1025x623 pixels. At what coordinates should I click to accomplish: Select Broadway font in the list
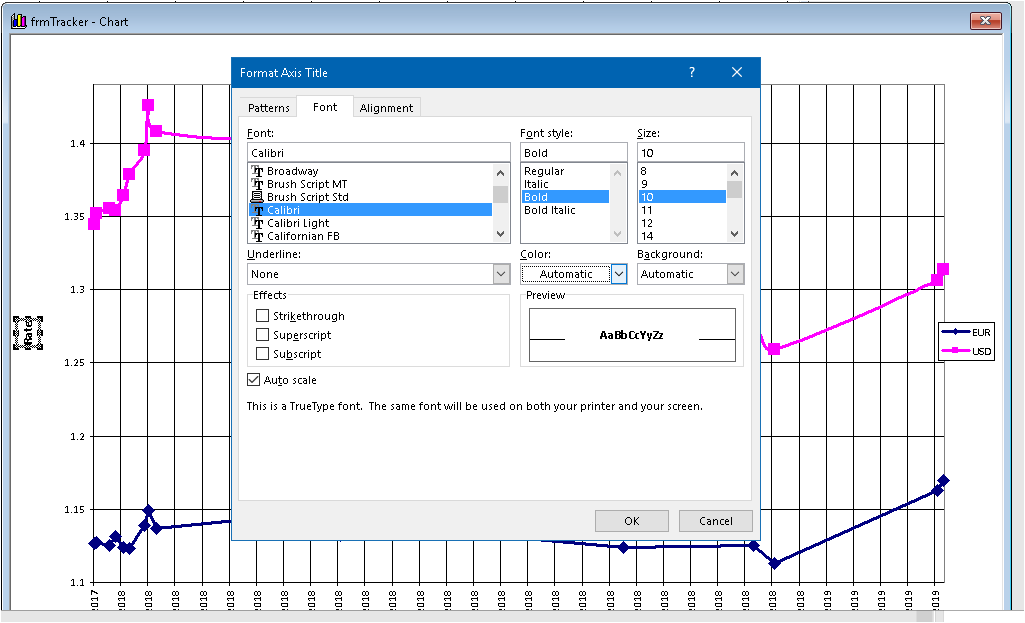(292, 171)
